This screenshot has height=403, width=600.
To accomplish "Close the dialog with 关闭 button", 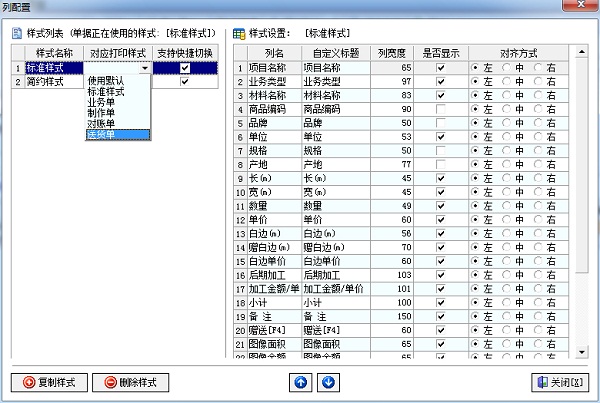I will point(559,382).
